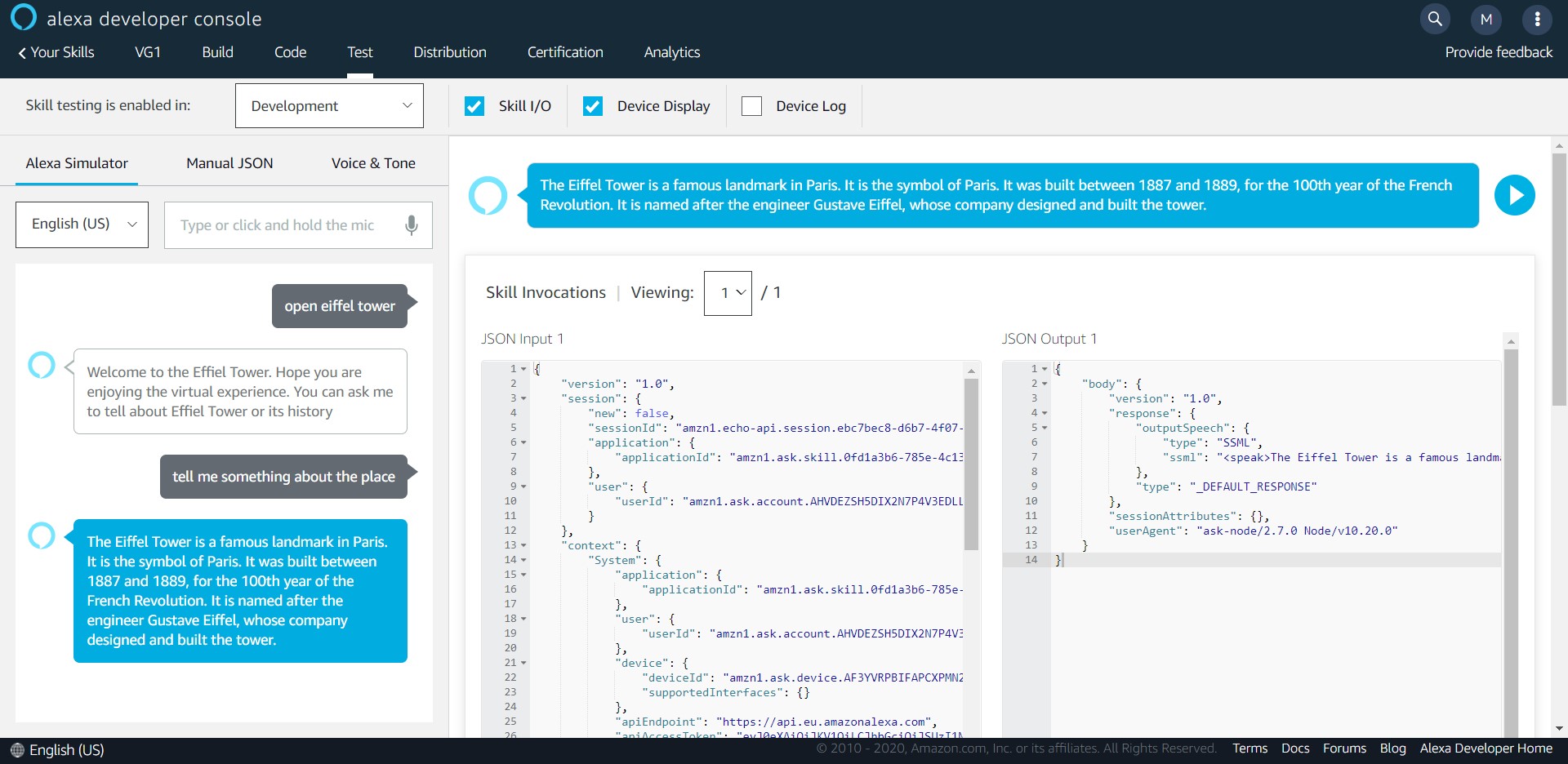Open the Forums footer link
Screen dimensions: 1568x764
1344,748
